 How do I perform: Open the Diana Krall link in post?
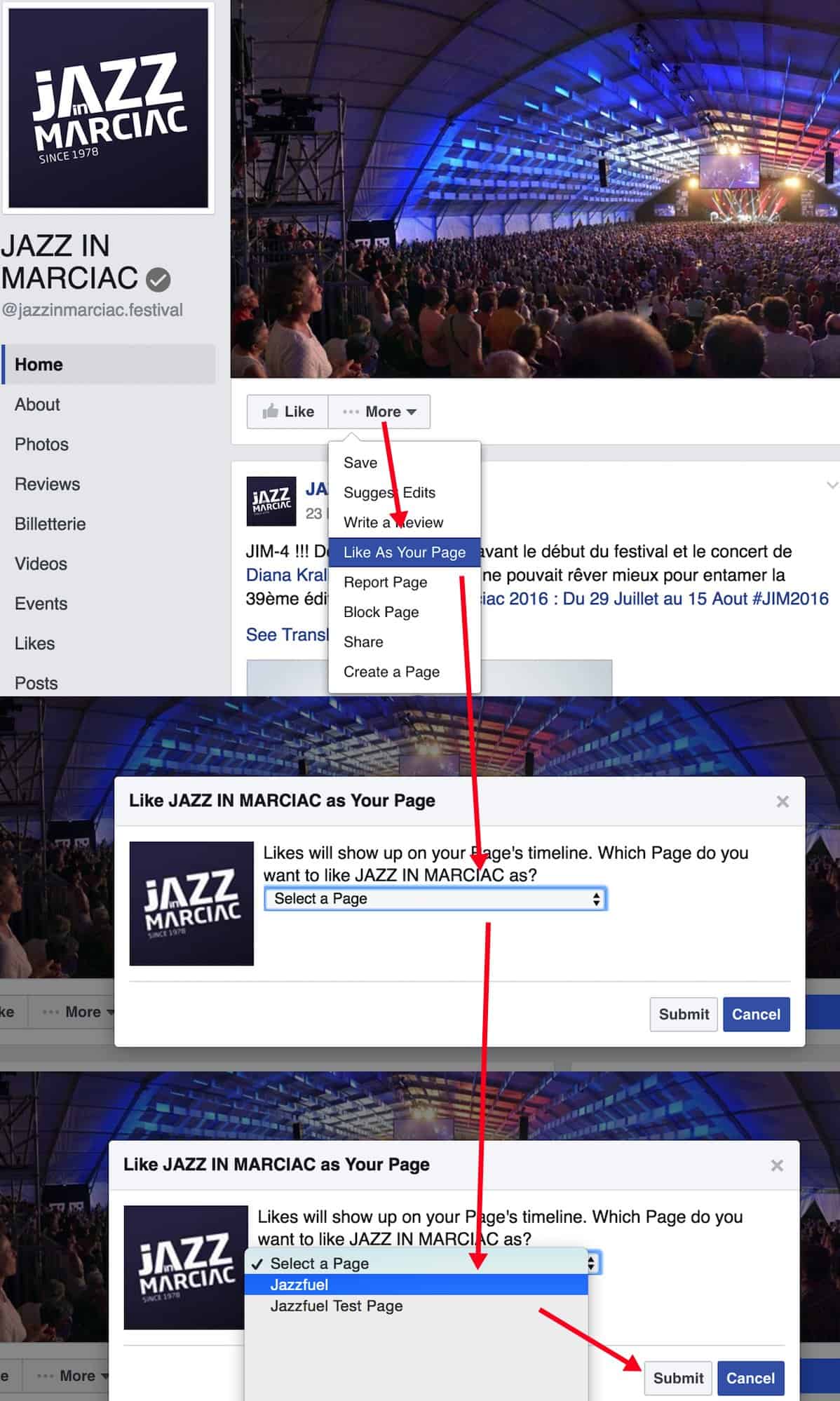(x=287, y=575)
